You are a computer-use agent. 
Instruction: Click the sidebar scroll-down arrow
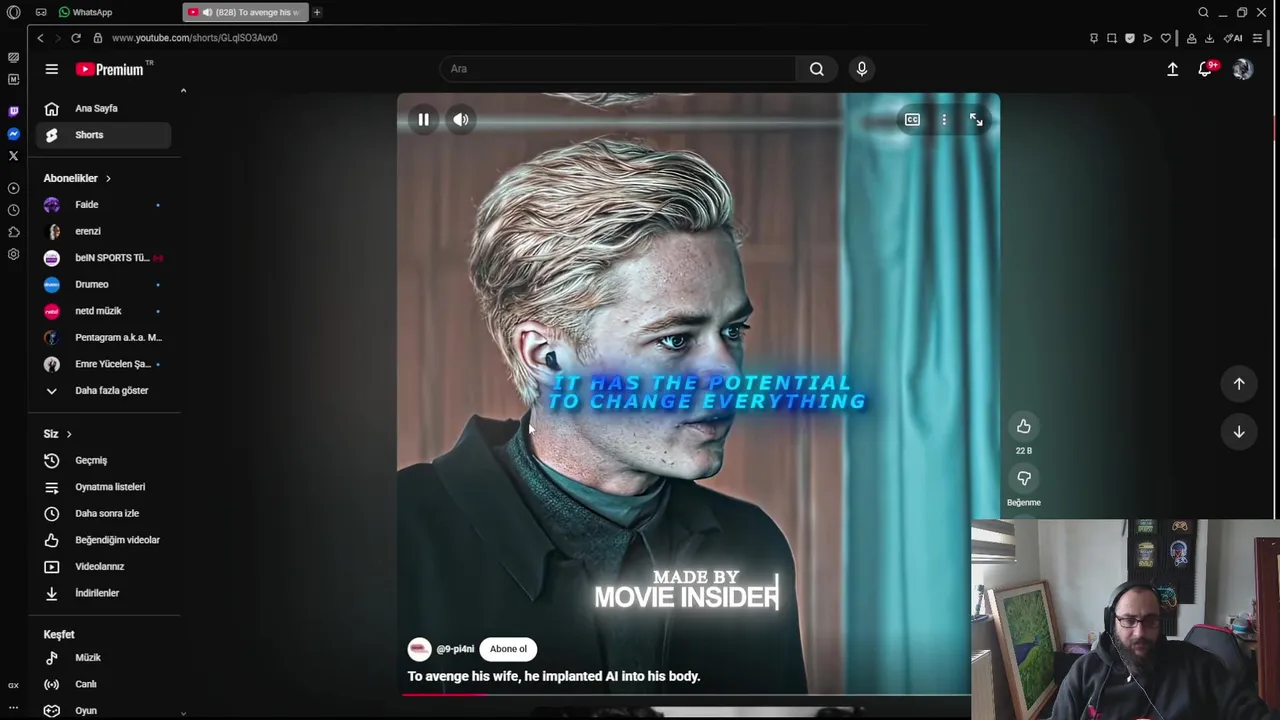(x=183, y=714)
